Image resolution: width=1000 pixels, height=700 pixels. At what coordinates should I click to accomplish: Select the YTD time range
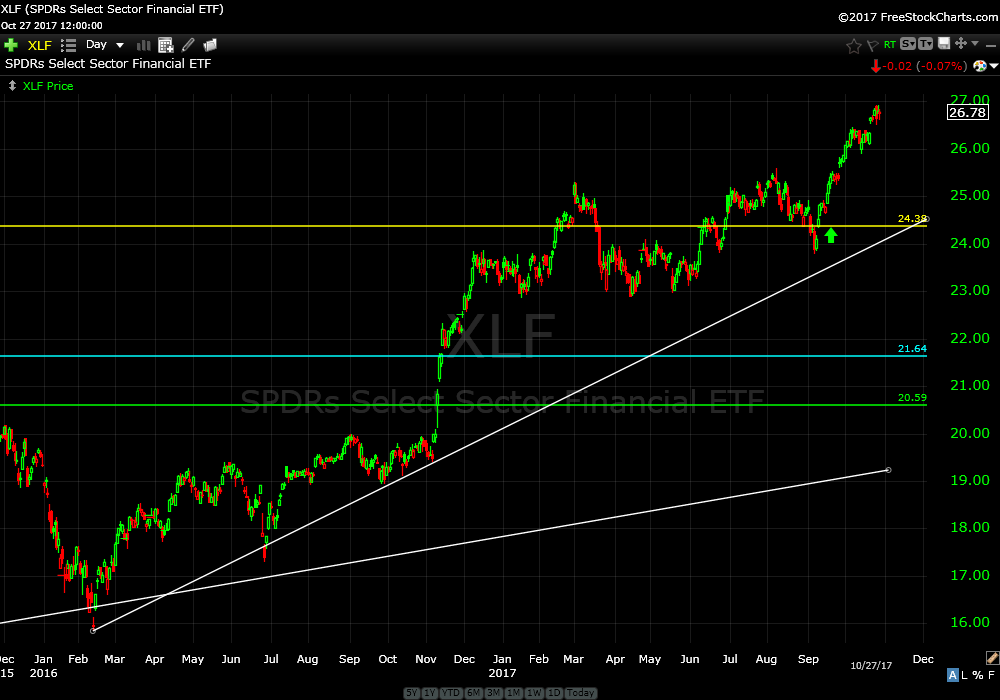[453, 693]
